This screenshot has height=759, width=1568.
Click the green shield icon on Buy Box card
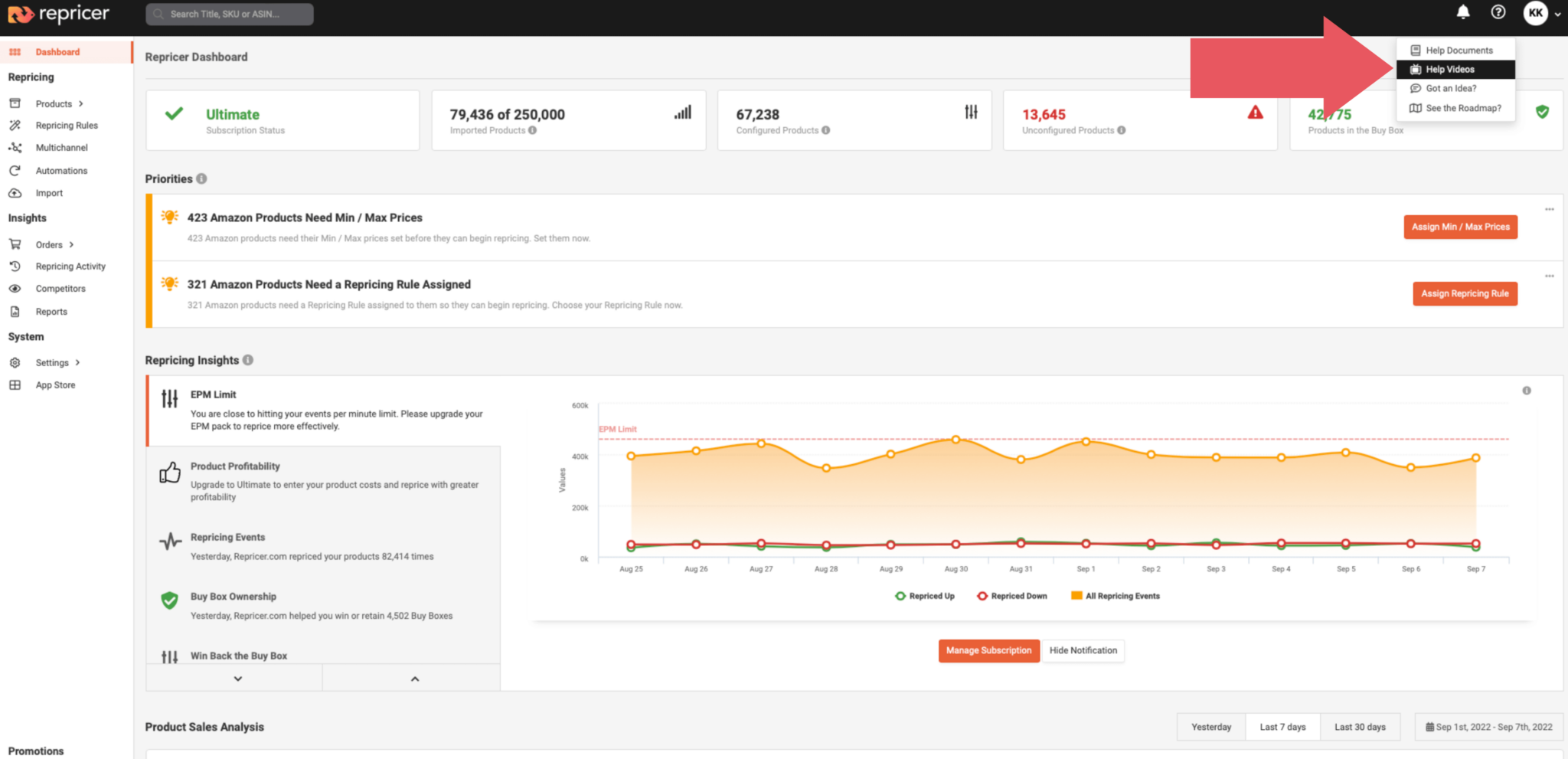[1543, 112]
